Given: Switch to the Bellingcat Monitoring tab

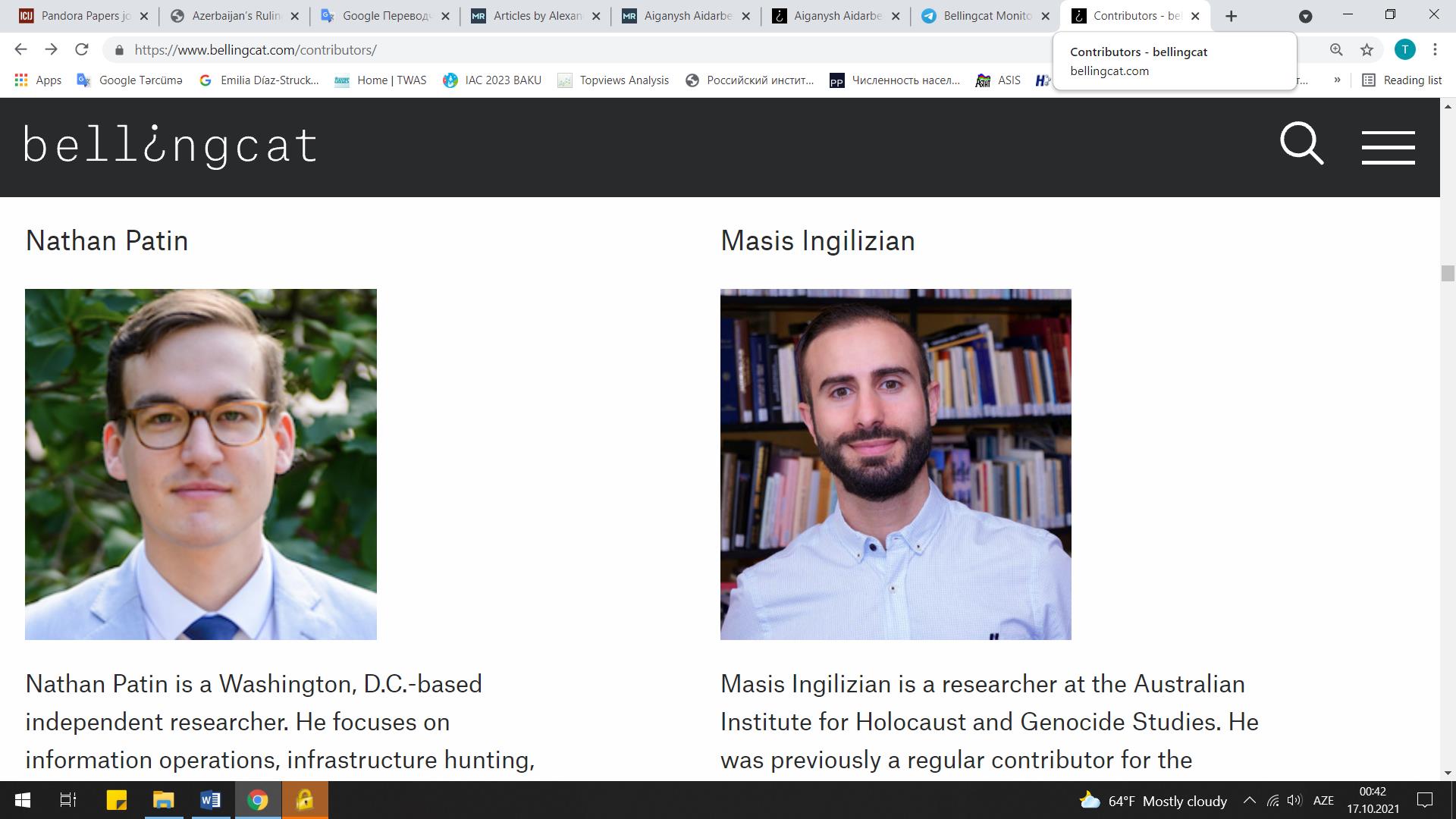Looking at the screenshot, I should coord(985,16).
